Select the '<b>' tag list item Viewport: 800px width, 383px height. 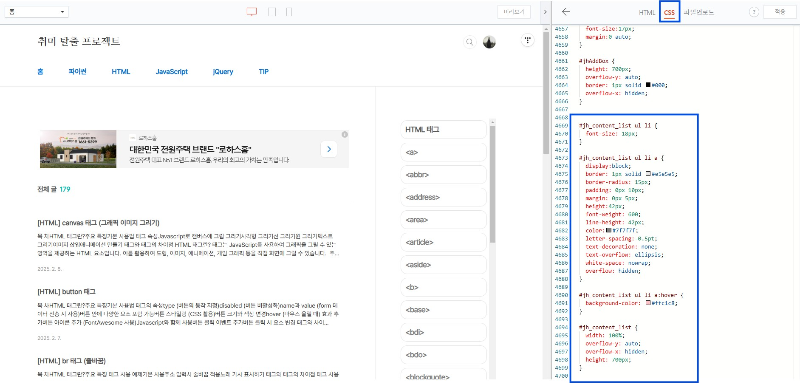point(443,287)
